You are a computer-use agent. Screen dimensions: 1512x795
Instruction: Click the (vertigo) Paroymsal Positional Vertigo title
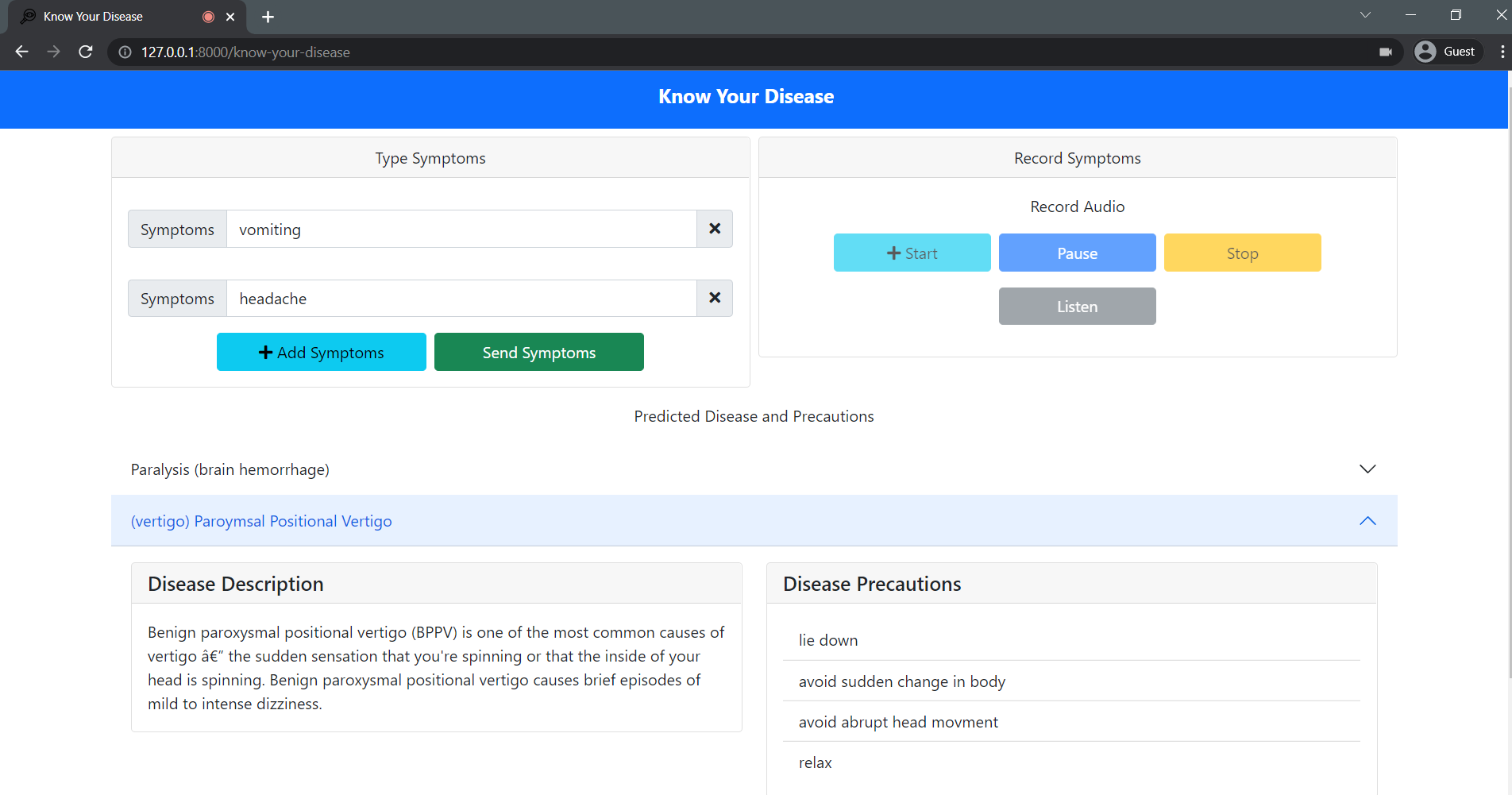(x=261, y=521)
